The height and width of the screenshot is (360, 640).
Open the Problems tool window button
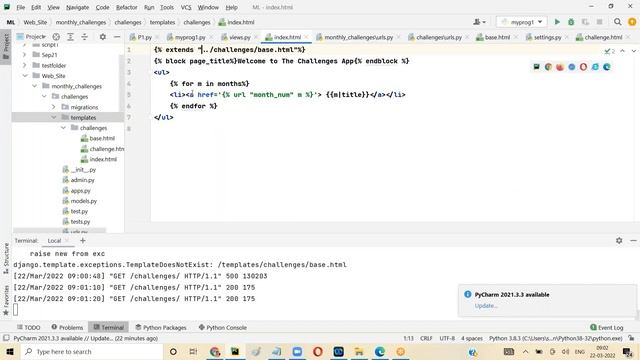(67, 327)
